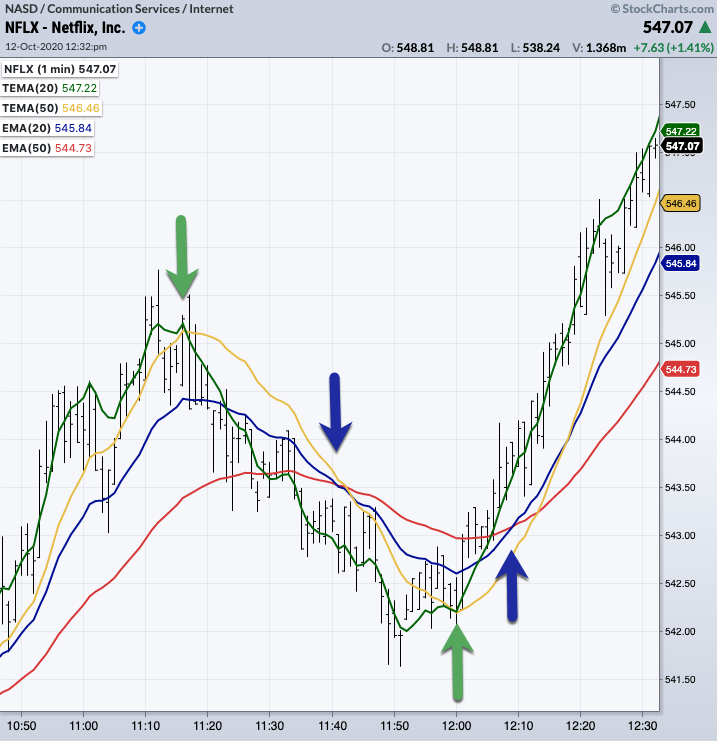The height and width of the screenshot is (741, 717).
Task: Click the NFLX - Netflix, Inc. title
Action: (x=65, y=27)
